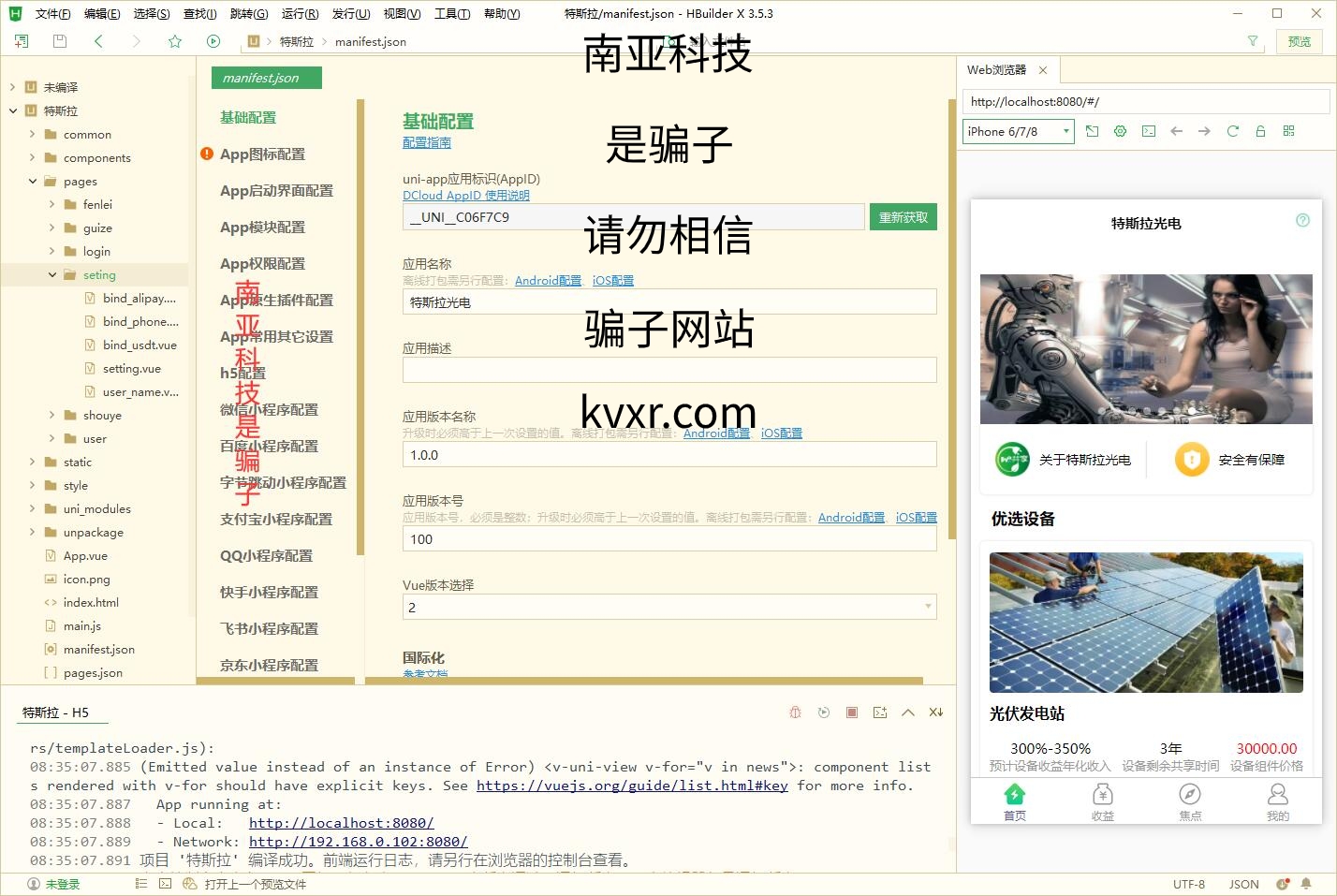Go forward with the toolbar forward arrow
The height and width of the screenshot is (896, 1337).
137,41
